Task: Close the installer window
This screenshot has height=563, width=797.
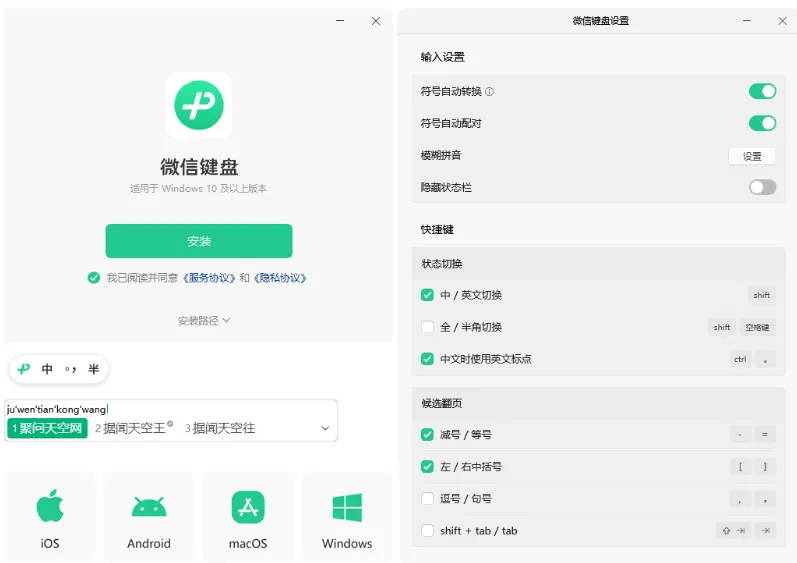Action: (x=376, y=21)
